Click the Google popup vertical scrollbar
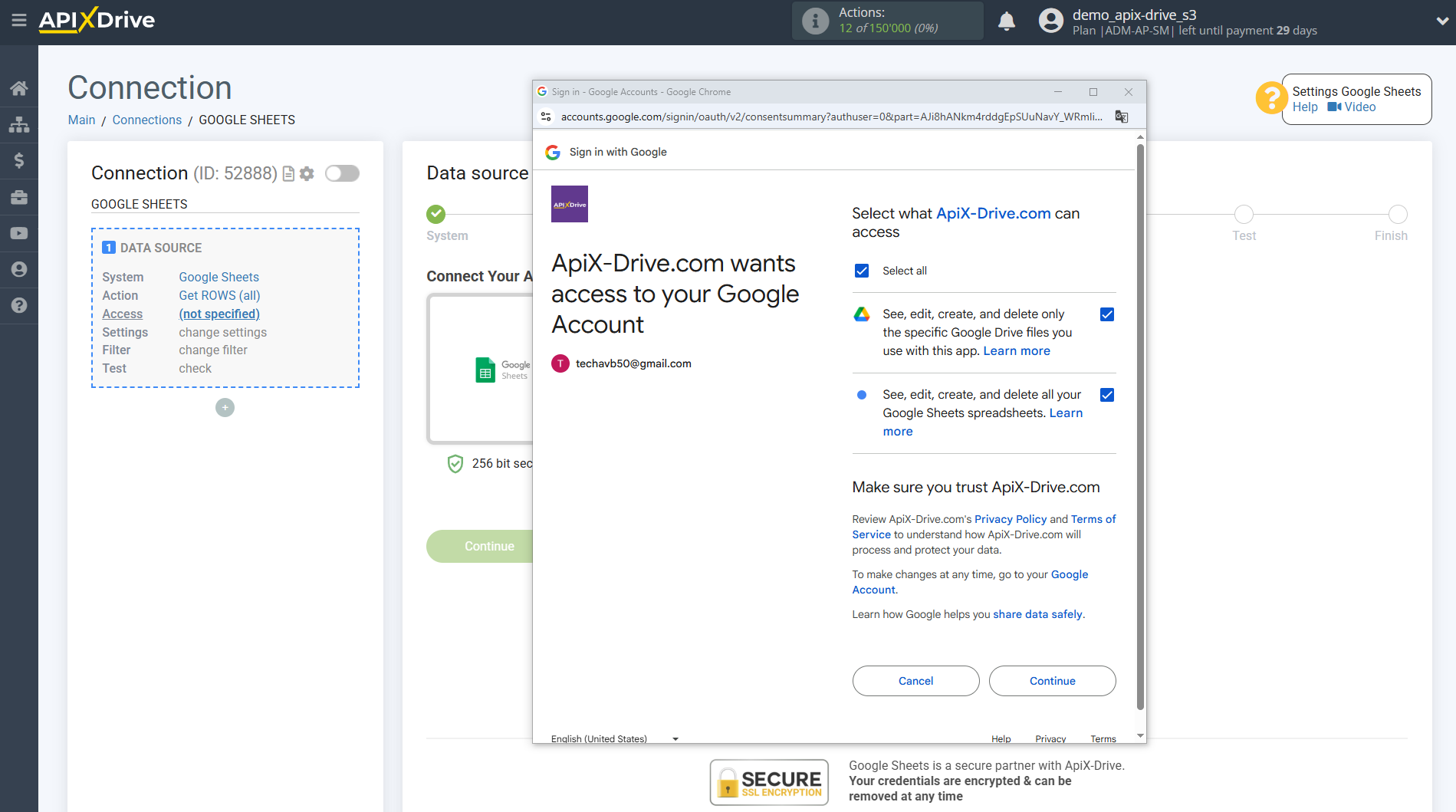The width and height of the screenshot is (1456, 812). pos(1140,429)
